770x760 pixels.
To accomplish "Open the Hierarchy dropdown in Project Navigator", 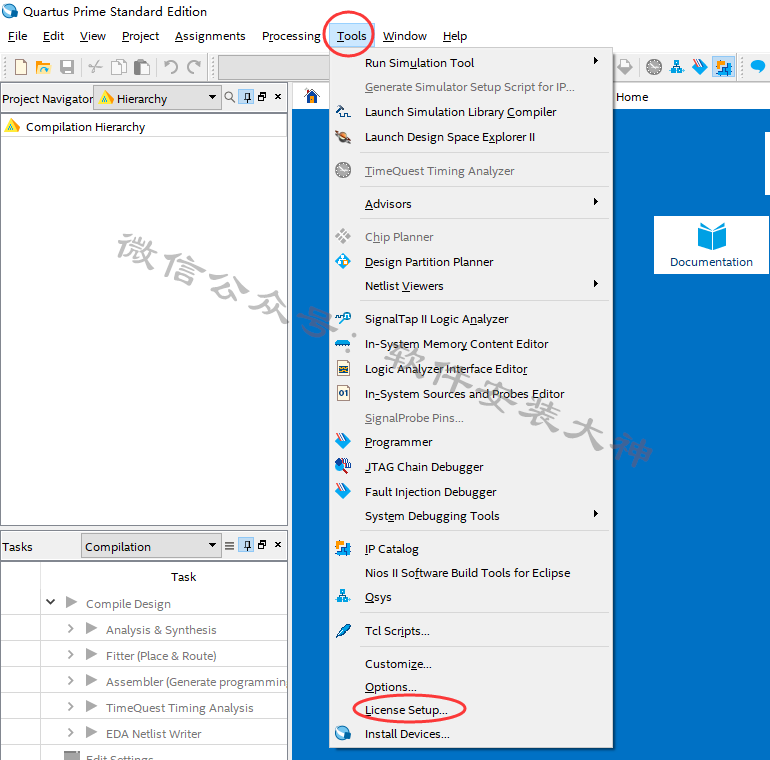I will coord(157,98).
